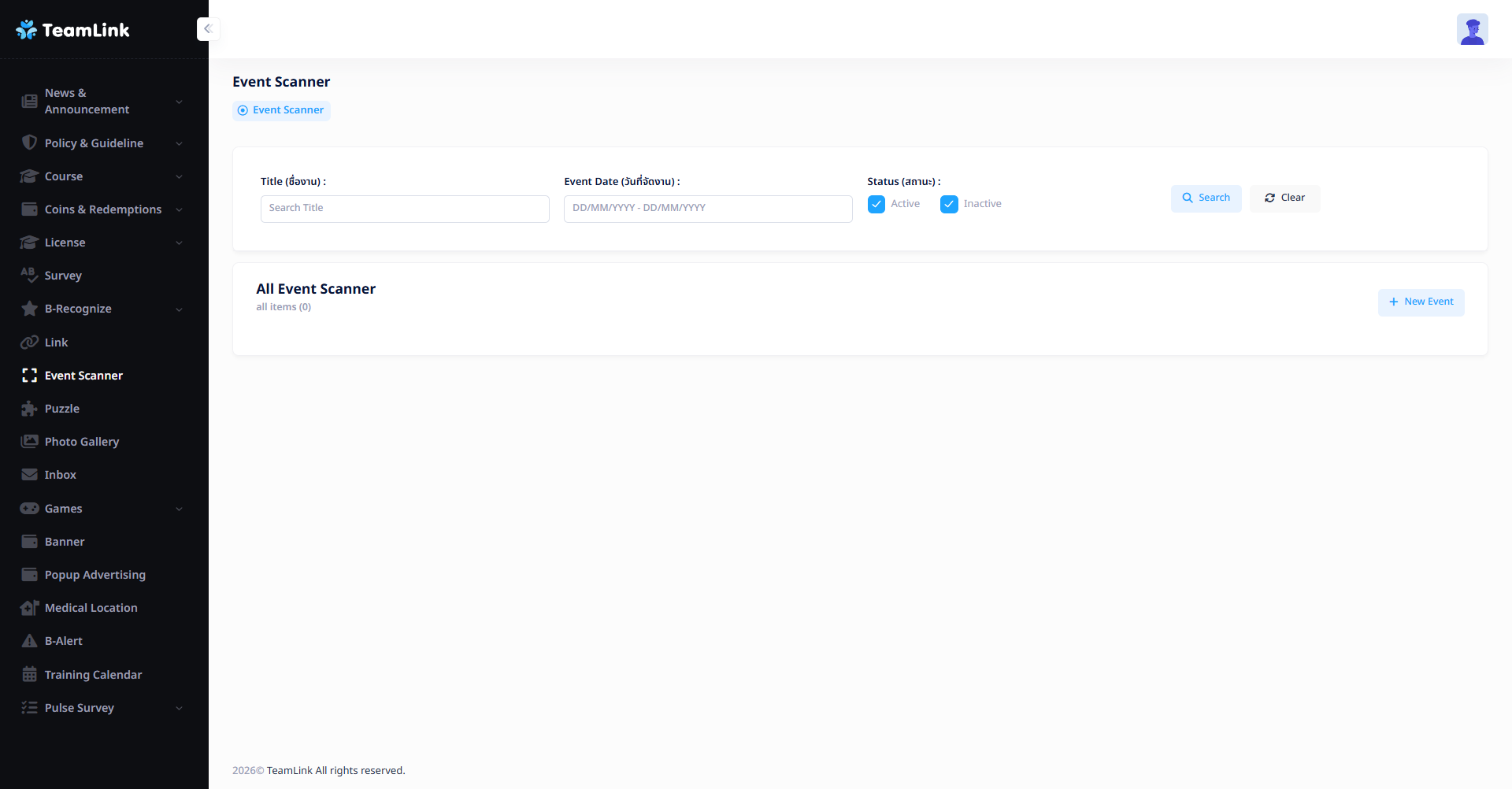The width and height of the screenshot is (1512, 789).
Task: Create a New Event
Action: [1421, 302]
